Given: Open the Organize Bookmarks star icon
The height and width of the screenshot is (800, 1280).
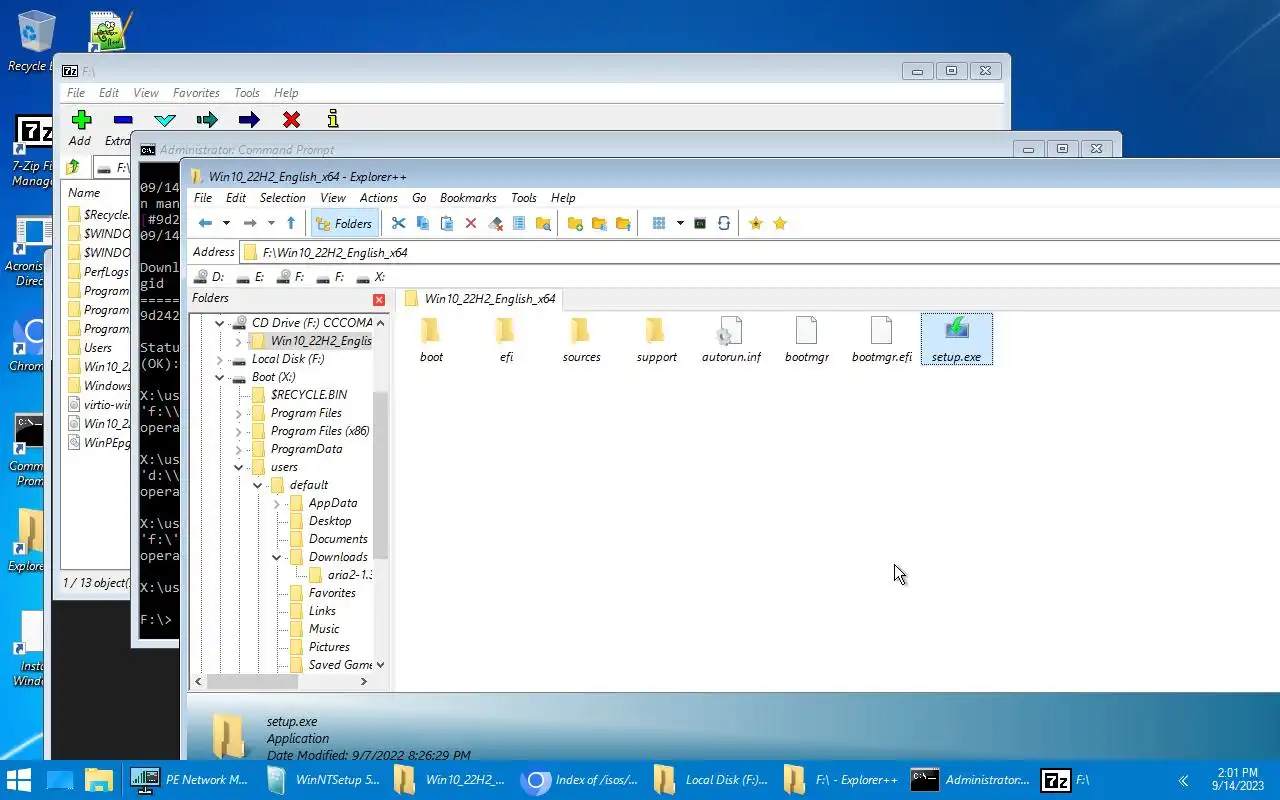Looking at the screenshot, I should pyautogui.click(x=780, y=224).
